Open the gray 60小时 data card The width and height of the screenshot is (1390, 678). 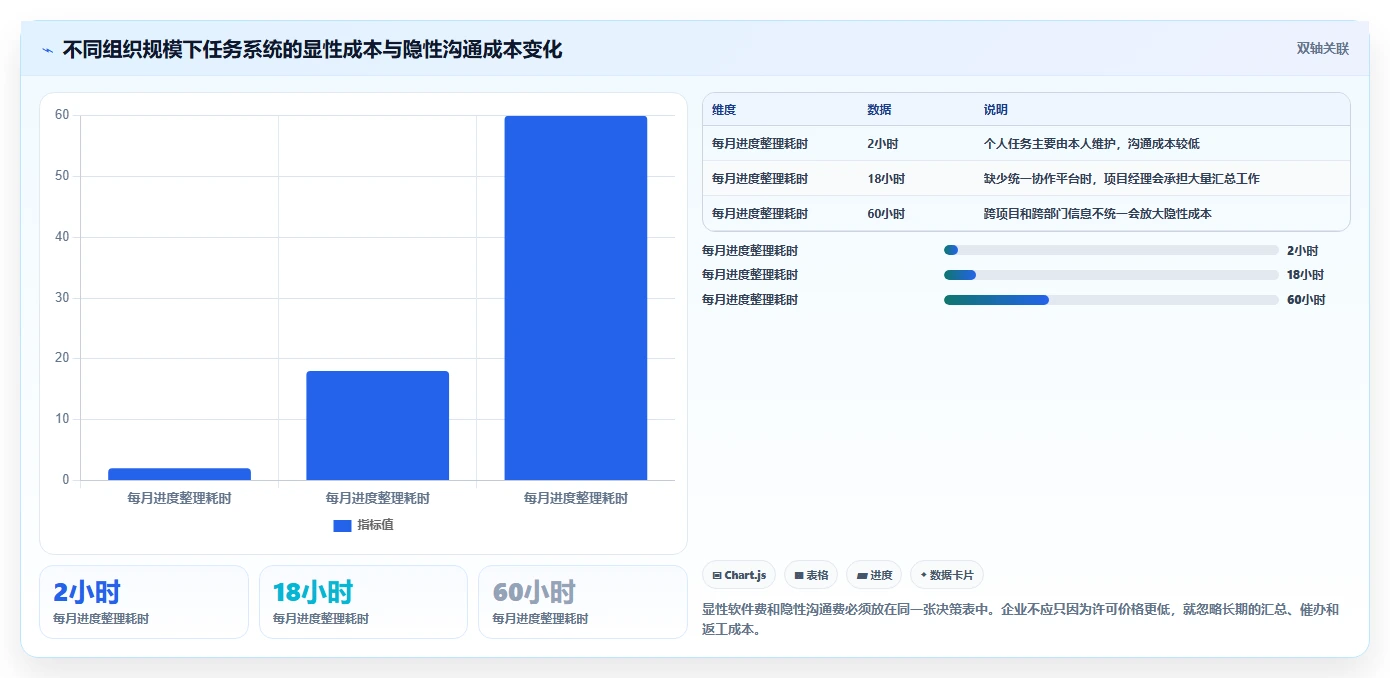583,602
